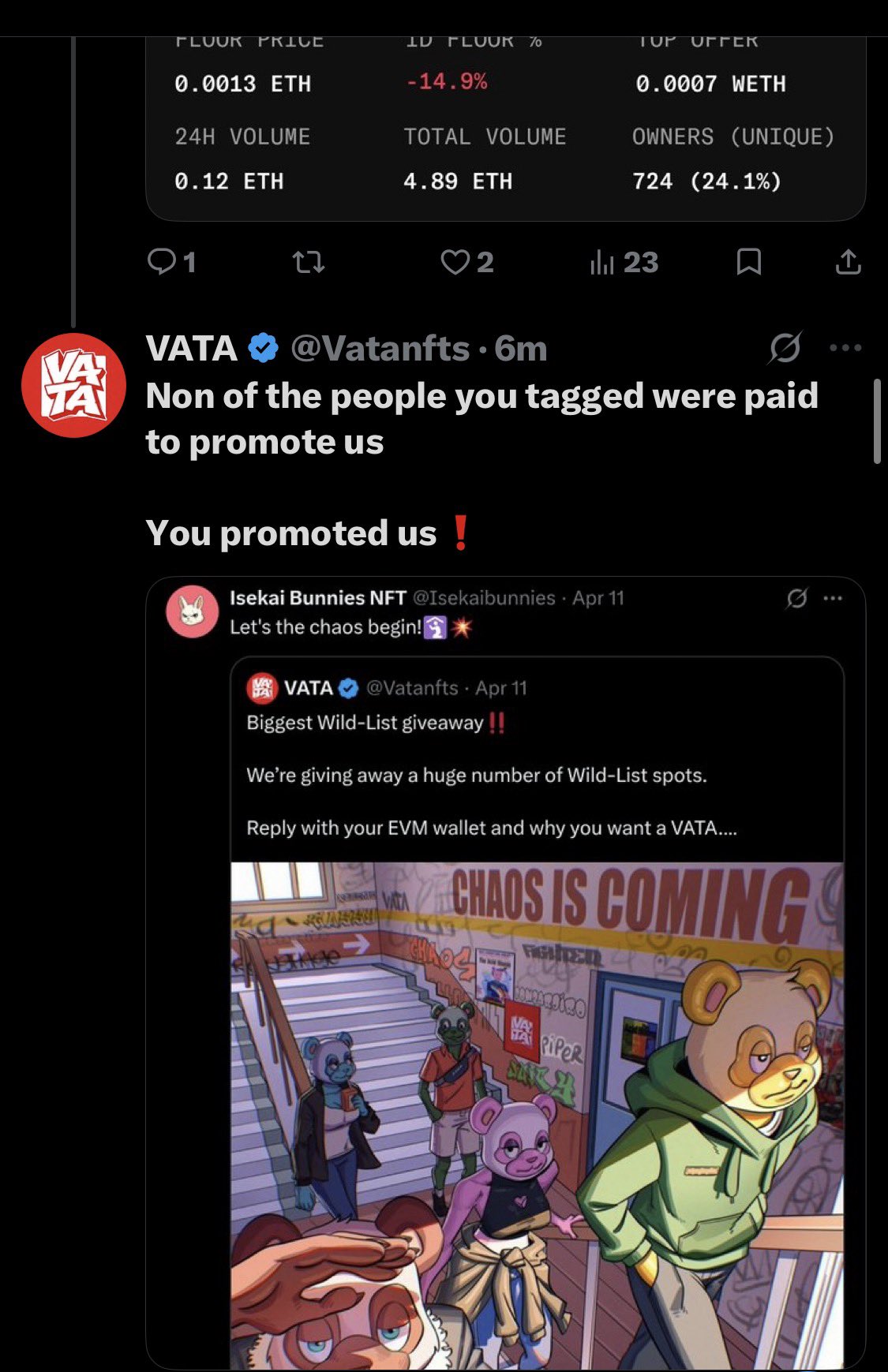Repost the floor price stats tweet
888x1372 pixels.
click(308, 262)
